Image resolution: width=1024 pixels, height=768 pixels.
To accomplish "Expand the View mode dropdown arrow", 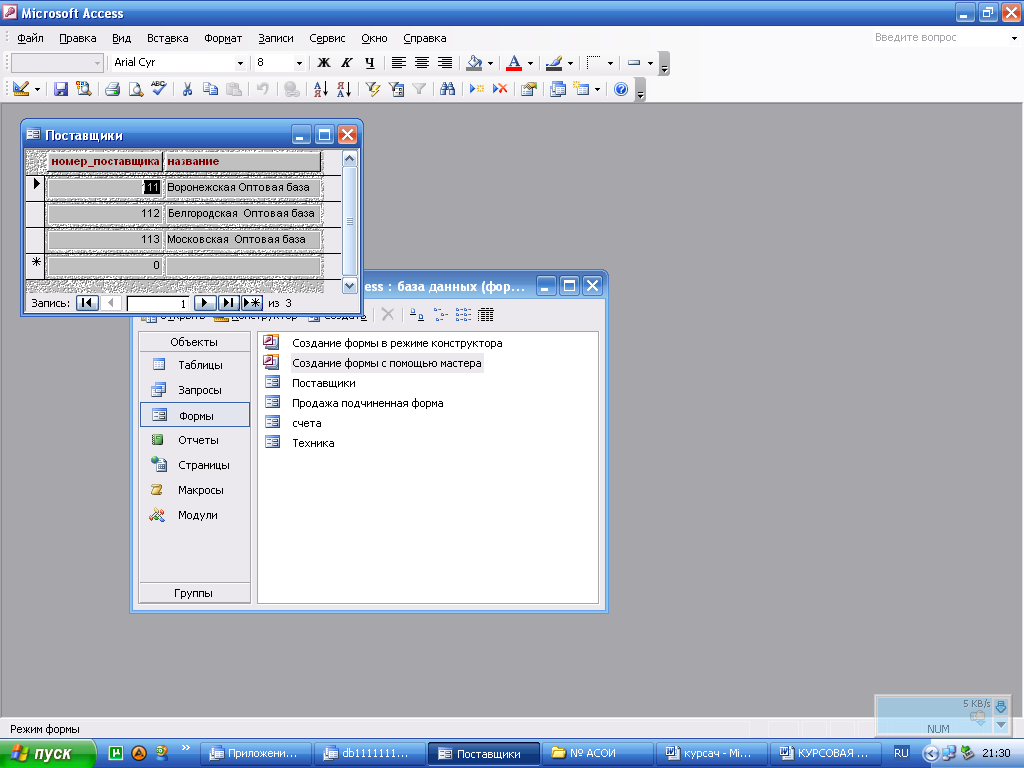I will [x=37, y=89].
